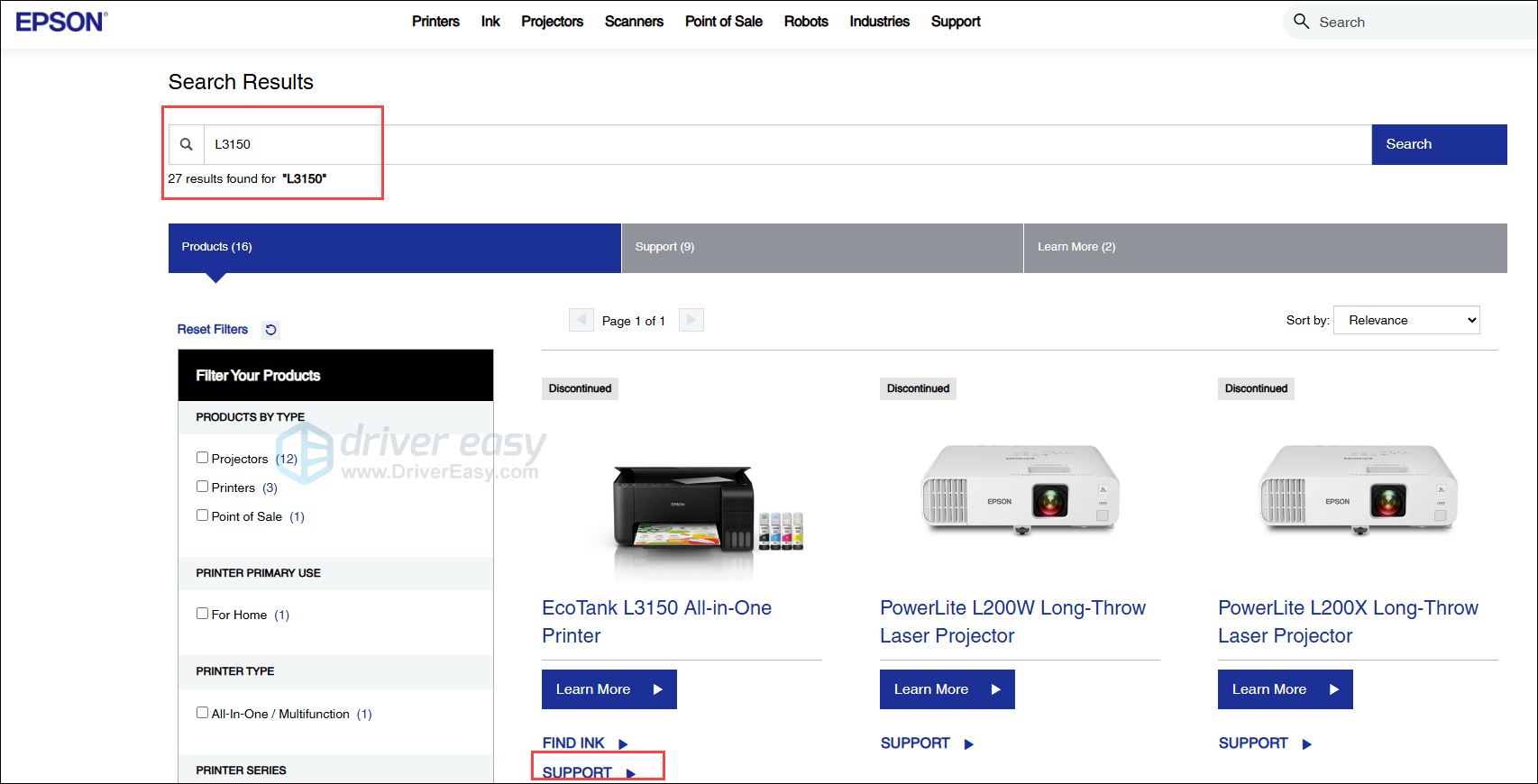Select the For Home checkbox
This screenshot has height=784, width=1538.
[203, 614]
